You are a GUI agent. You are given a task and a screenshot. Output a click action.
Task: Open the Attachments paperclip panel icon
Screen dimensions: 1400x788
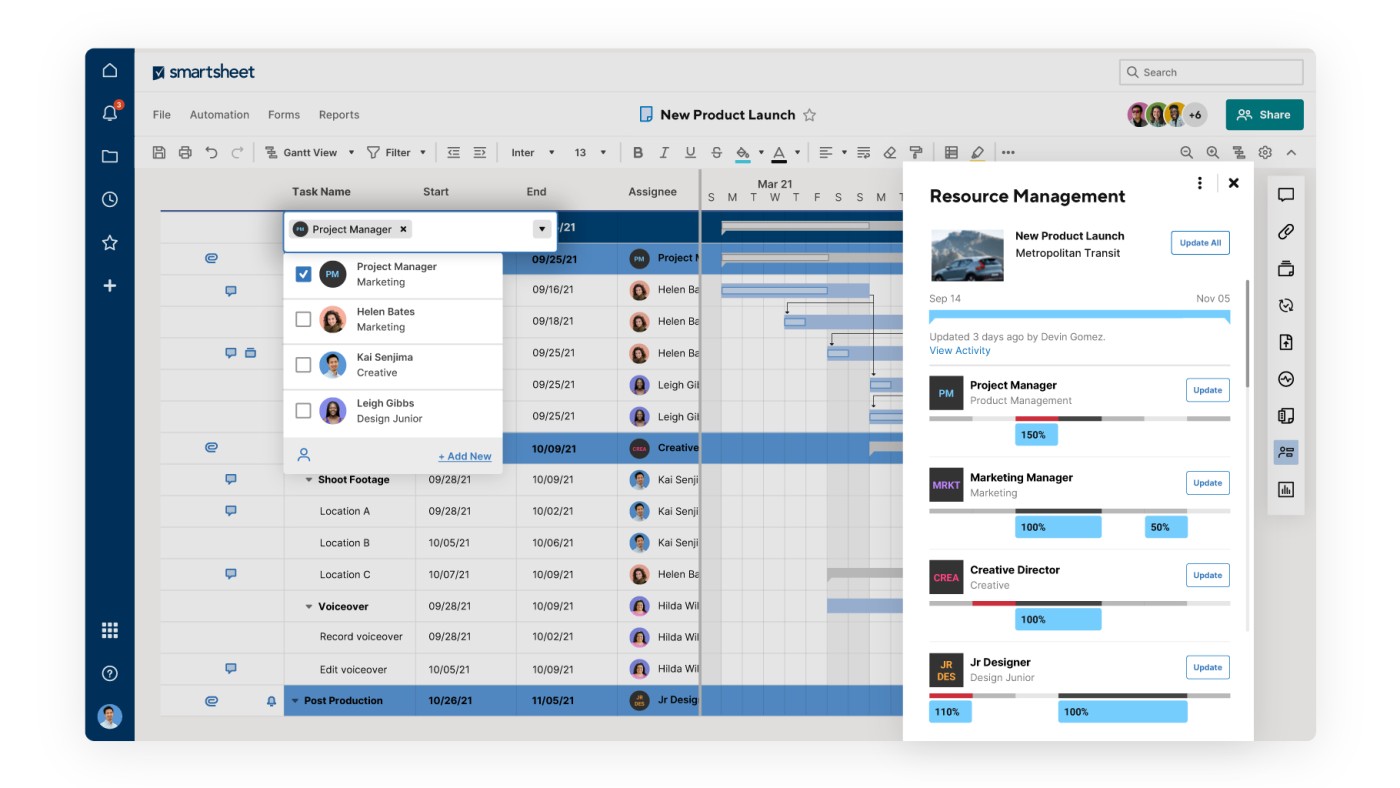[1286, 232]
